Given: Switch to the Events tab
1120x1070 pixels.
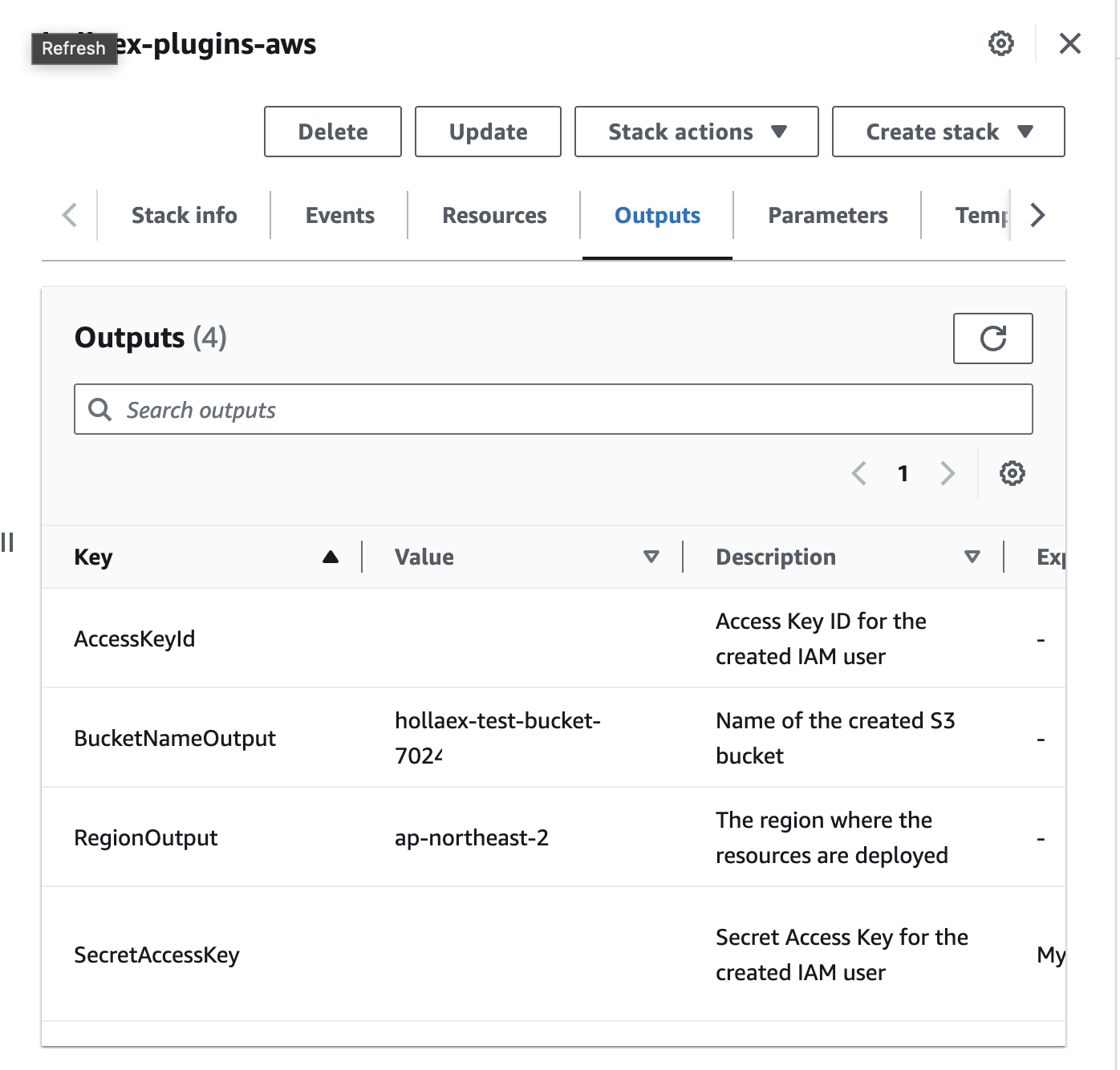Looking at the screenshot, I should 339,215.
